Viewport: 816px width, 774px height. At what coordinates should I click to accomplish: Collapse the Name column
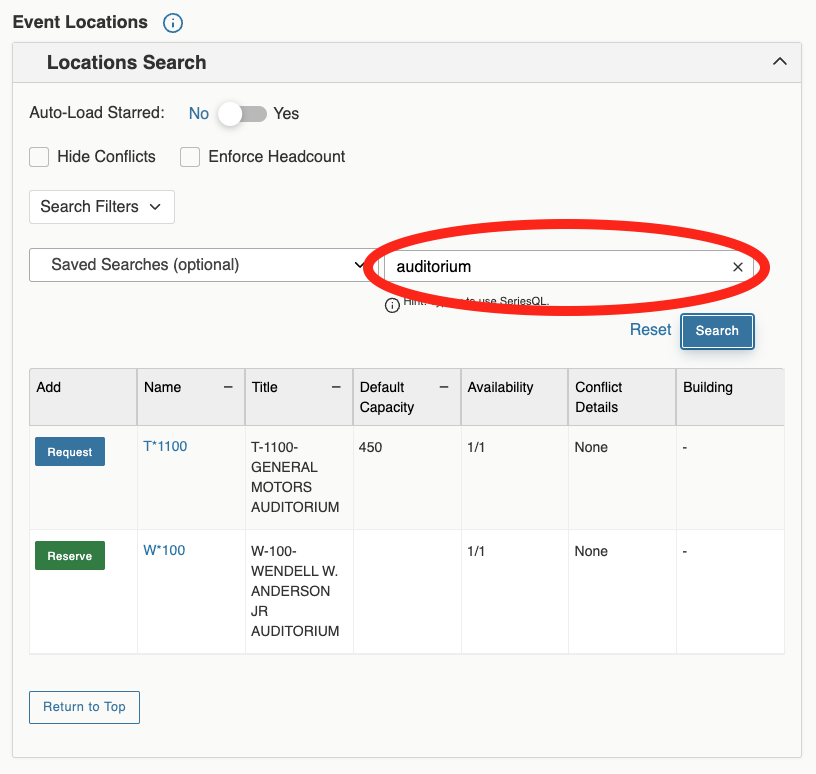228,387
